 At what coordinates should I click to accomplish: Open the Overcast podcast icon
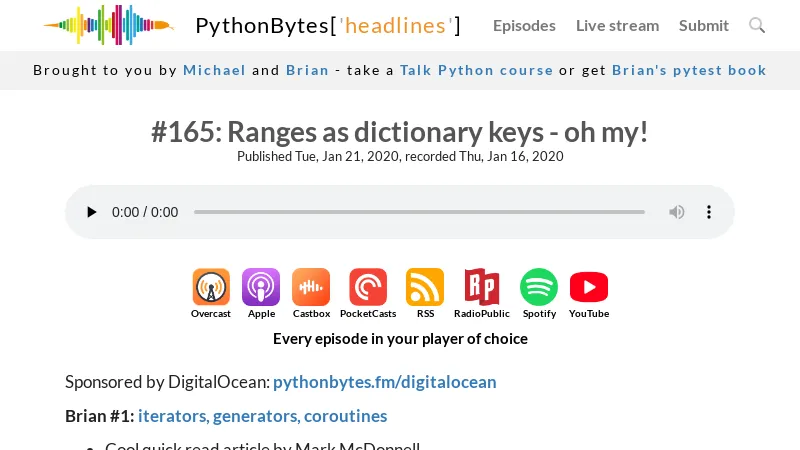coord(211,287)
